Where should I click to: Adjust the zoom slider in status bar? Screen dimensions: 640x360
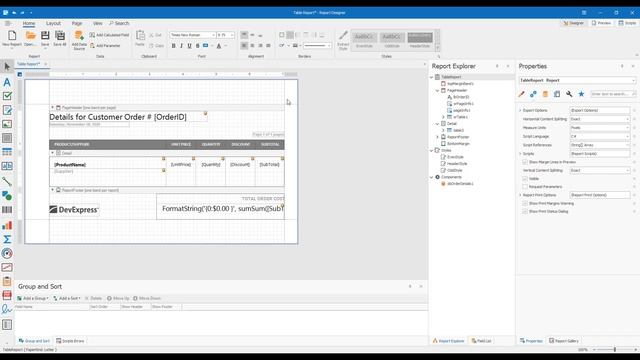[x=615, y=350]
